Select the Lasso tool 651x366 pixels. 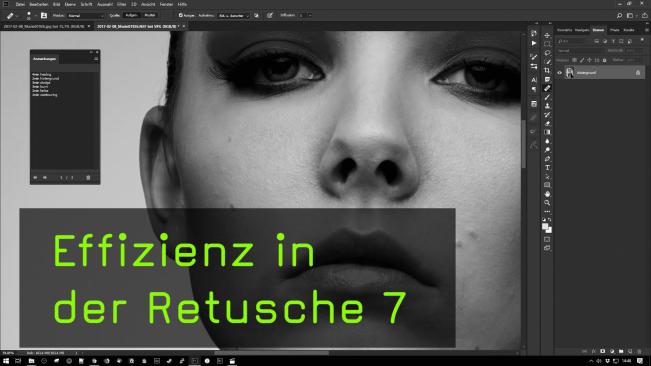547,53
